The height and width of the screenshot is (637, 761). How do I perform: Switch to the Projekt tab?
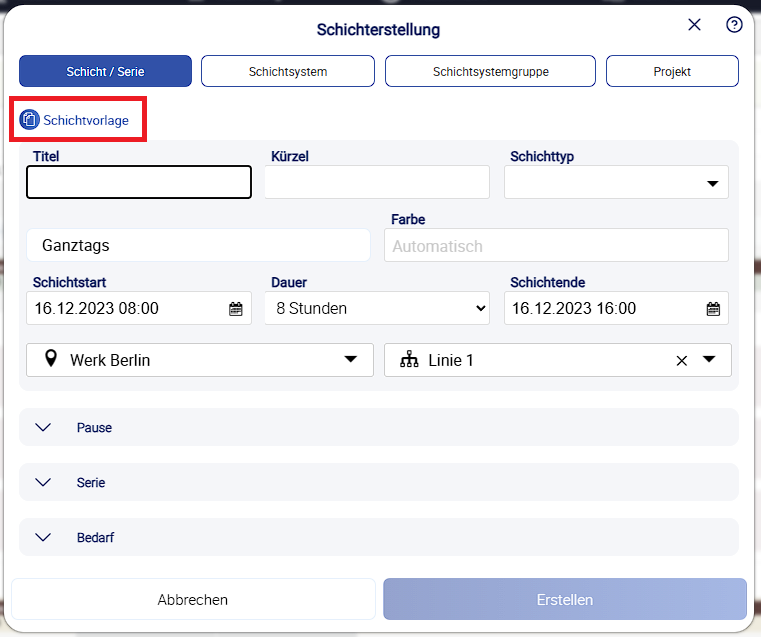pyautogui.click(x=672, y=72)
